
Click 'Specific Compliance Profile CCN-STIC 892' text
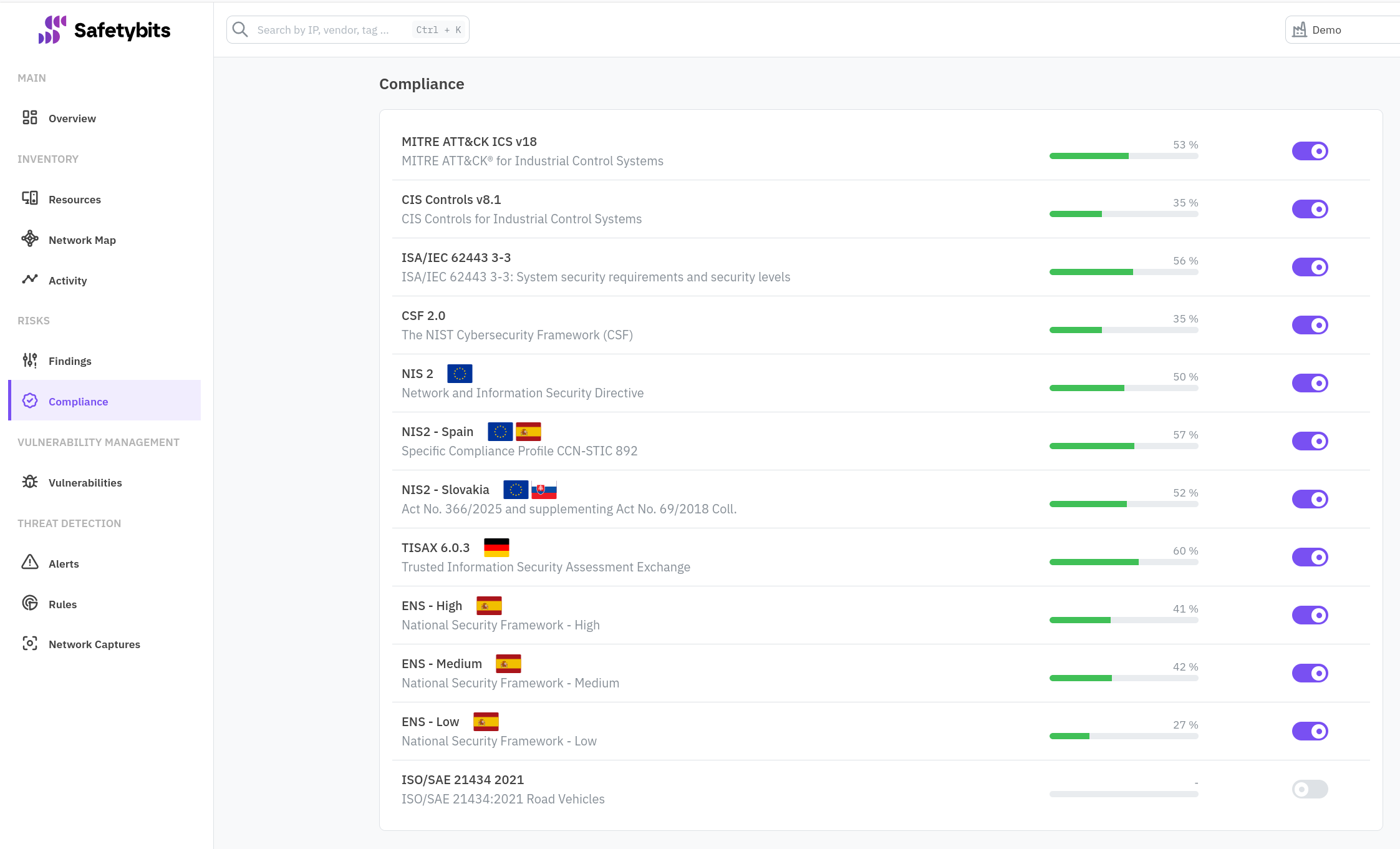click(x=519, y=451)
